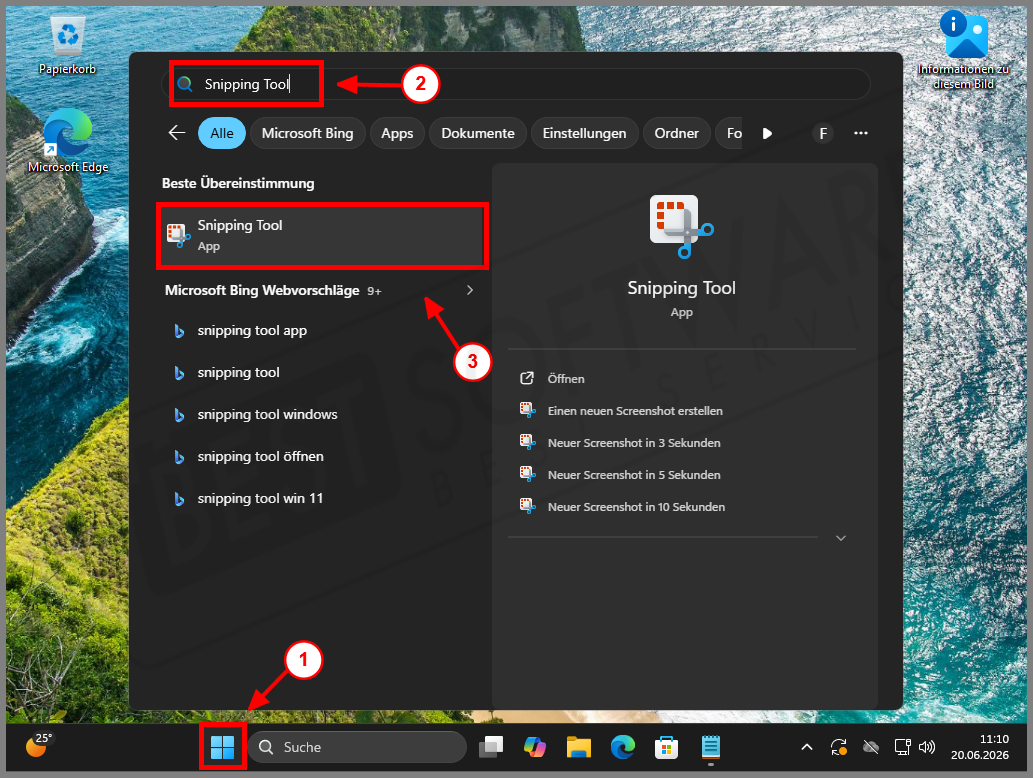This screenshot has height=778, width=1033.
Task: Show more filter tabs arrow
Action: tap(767, 133)
